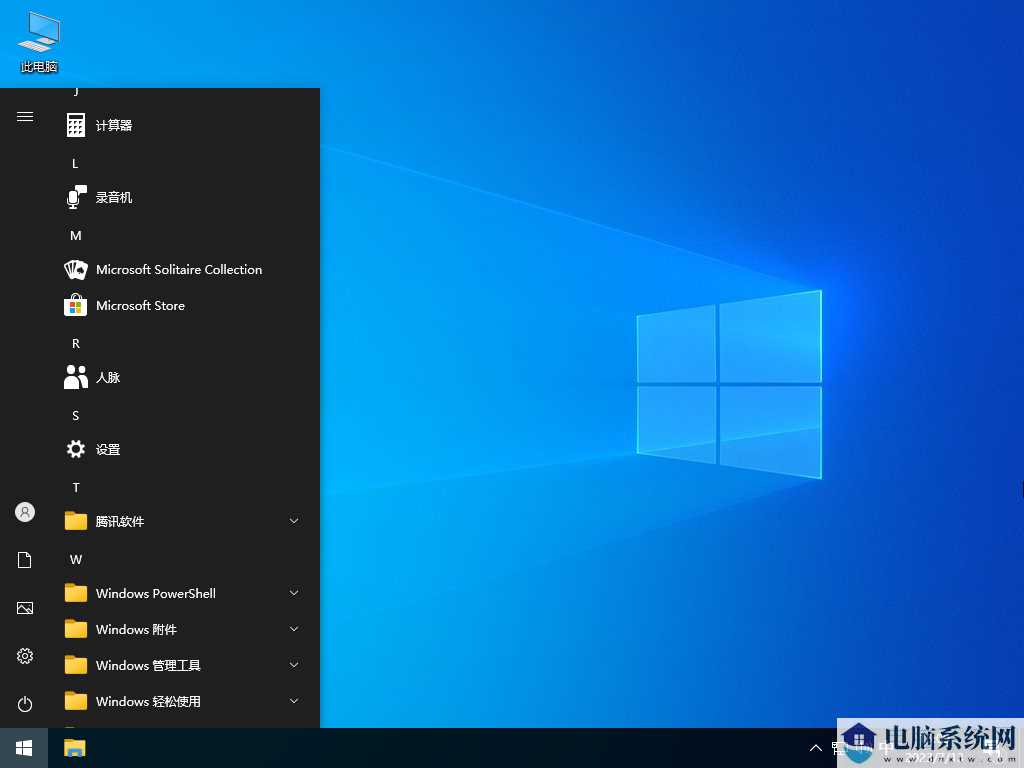Open the Documents icon in Start sidebar

(25, 560)
